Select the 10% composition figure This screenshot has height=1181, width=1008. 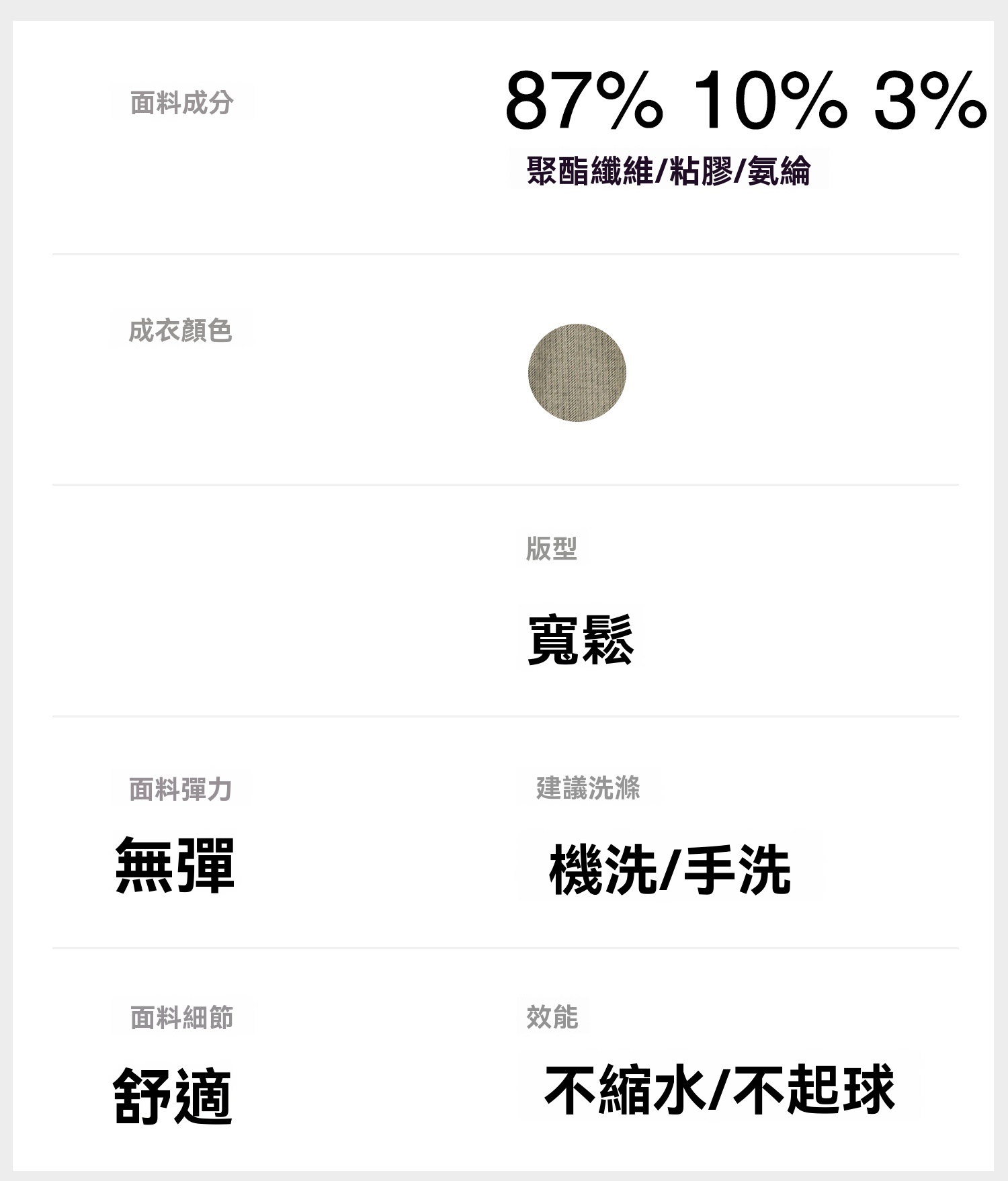(769, 102)
